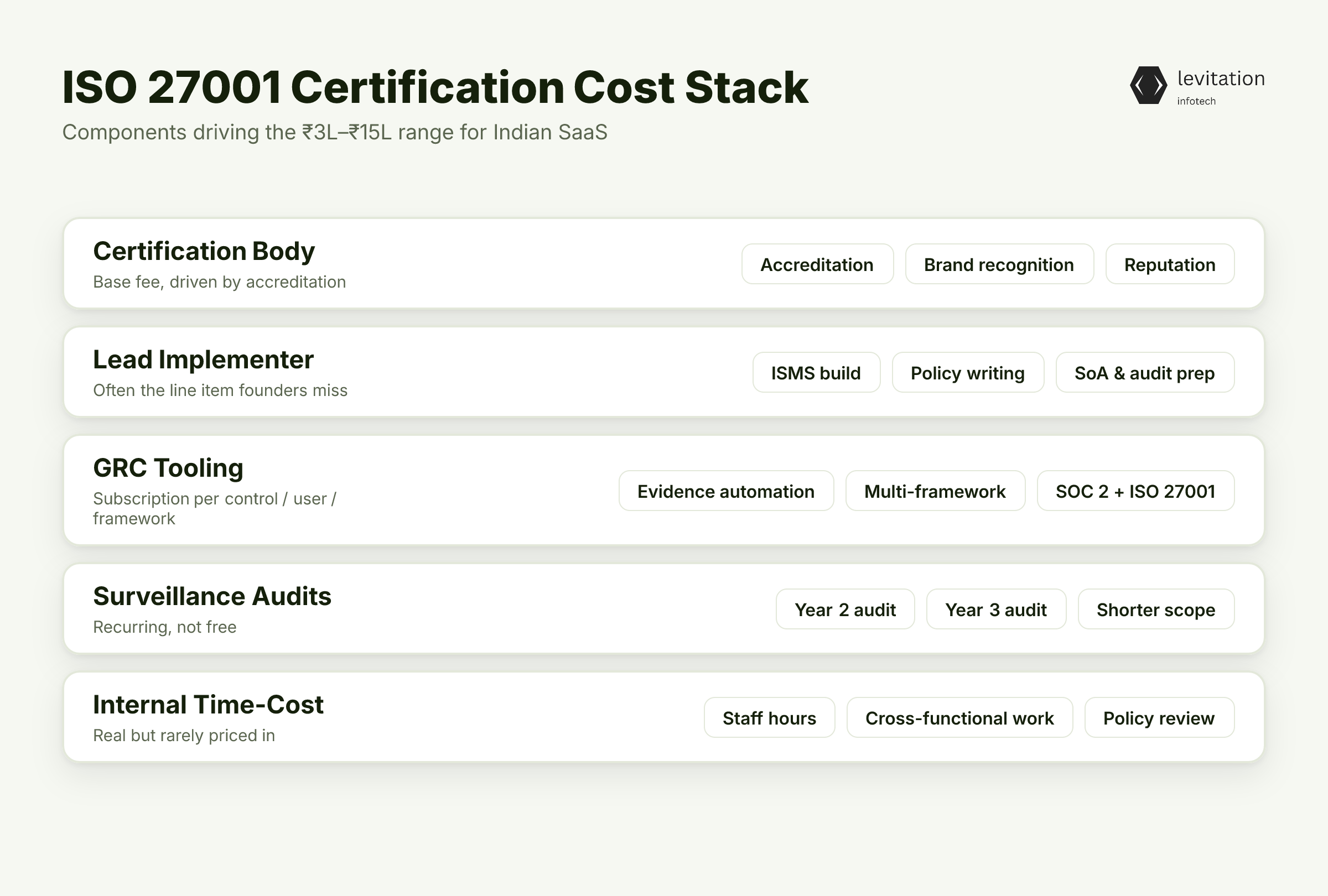Click the 'levitation' brand name text
Image resolution: width=1328 pixels, height=896 pixels.
point(1221,78)
